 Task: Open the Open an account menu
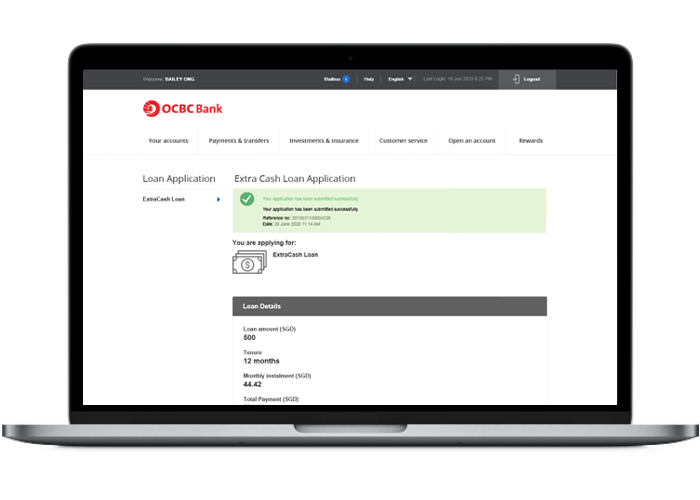tap(472, 141)
